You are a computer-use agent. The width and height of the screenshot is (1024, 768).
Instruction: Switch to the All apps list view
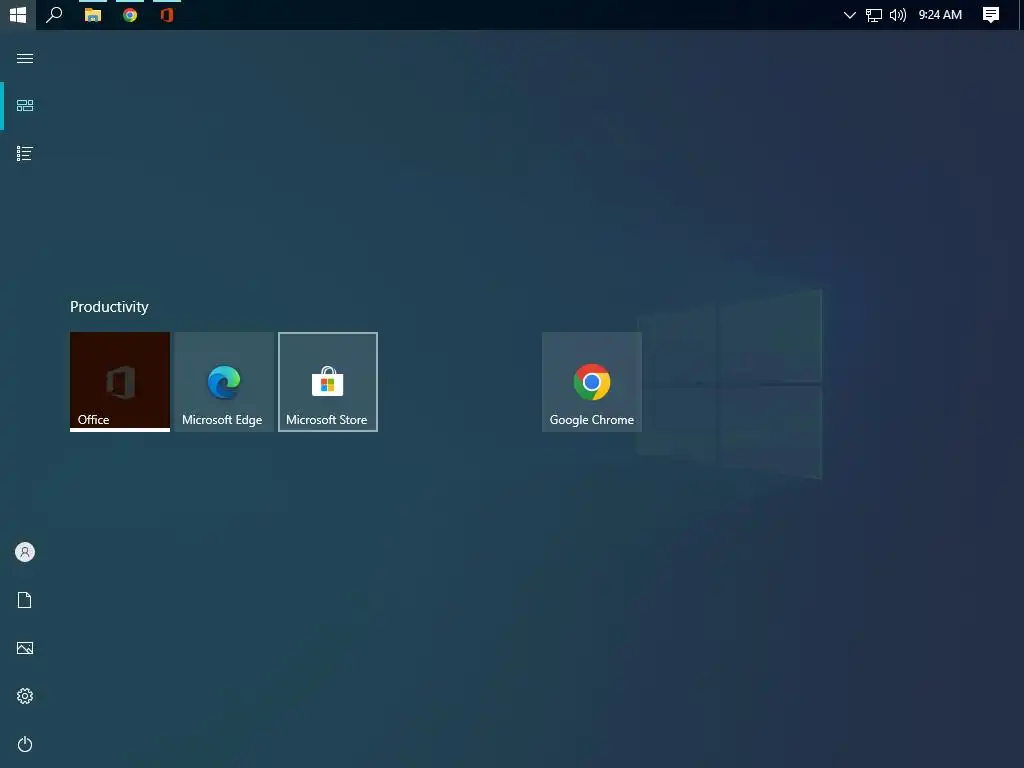click(25, 153)
